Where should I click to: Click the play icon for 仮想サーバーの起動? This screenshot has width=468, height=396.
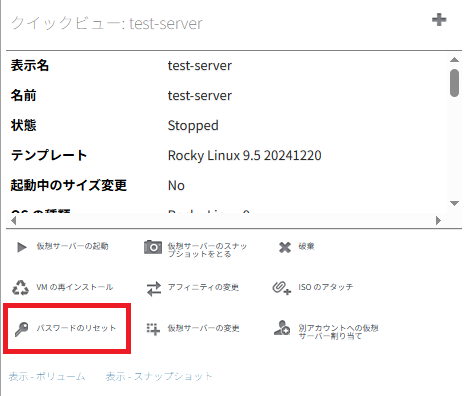(22, 247)
